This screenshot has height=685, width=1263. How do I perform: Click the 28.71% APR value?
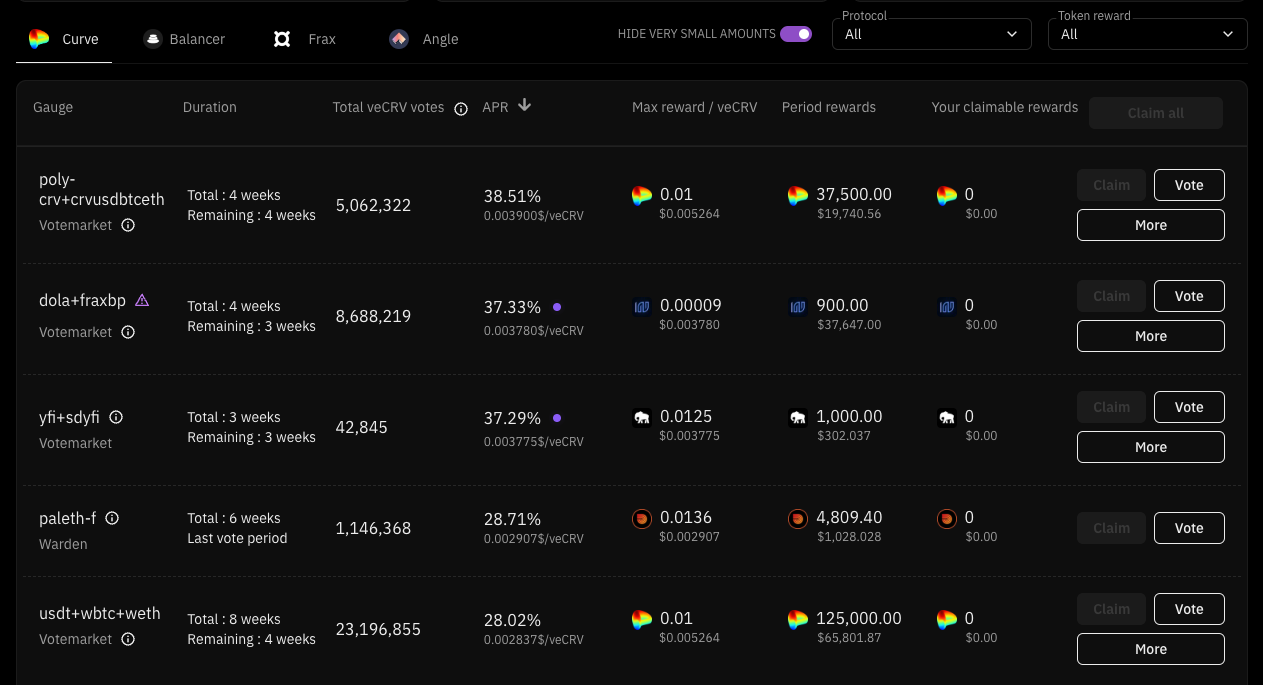pyautogui.click(x=512, y=519)
